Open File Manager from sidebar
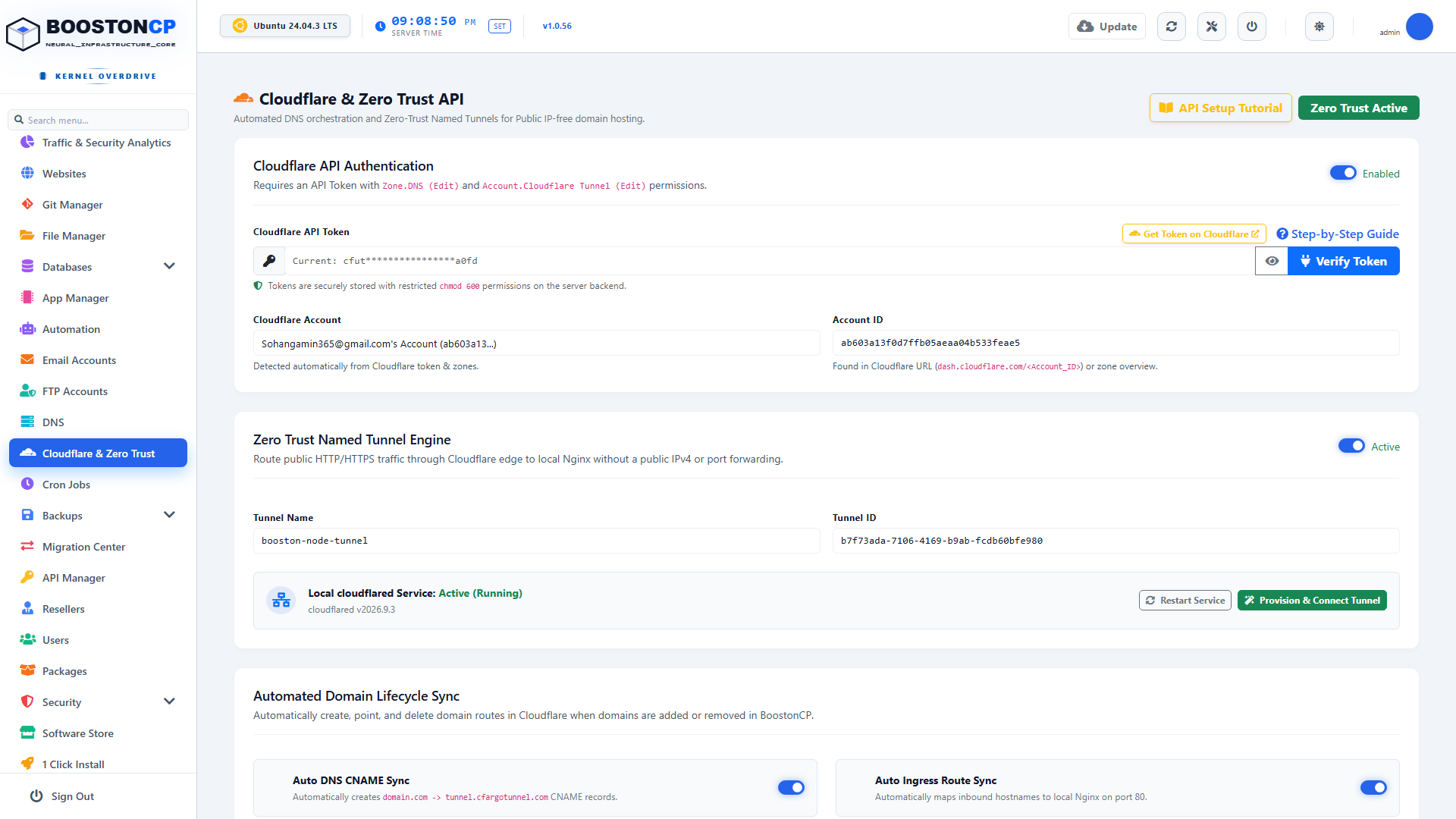1456x819 pixels. click(98, 236)
